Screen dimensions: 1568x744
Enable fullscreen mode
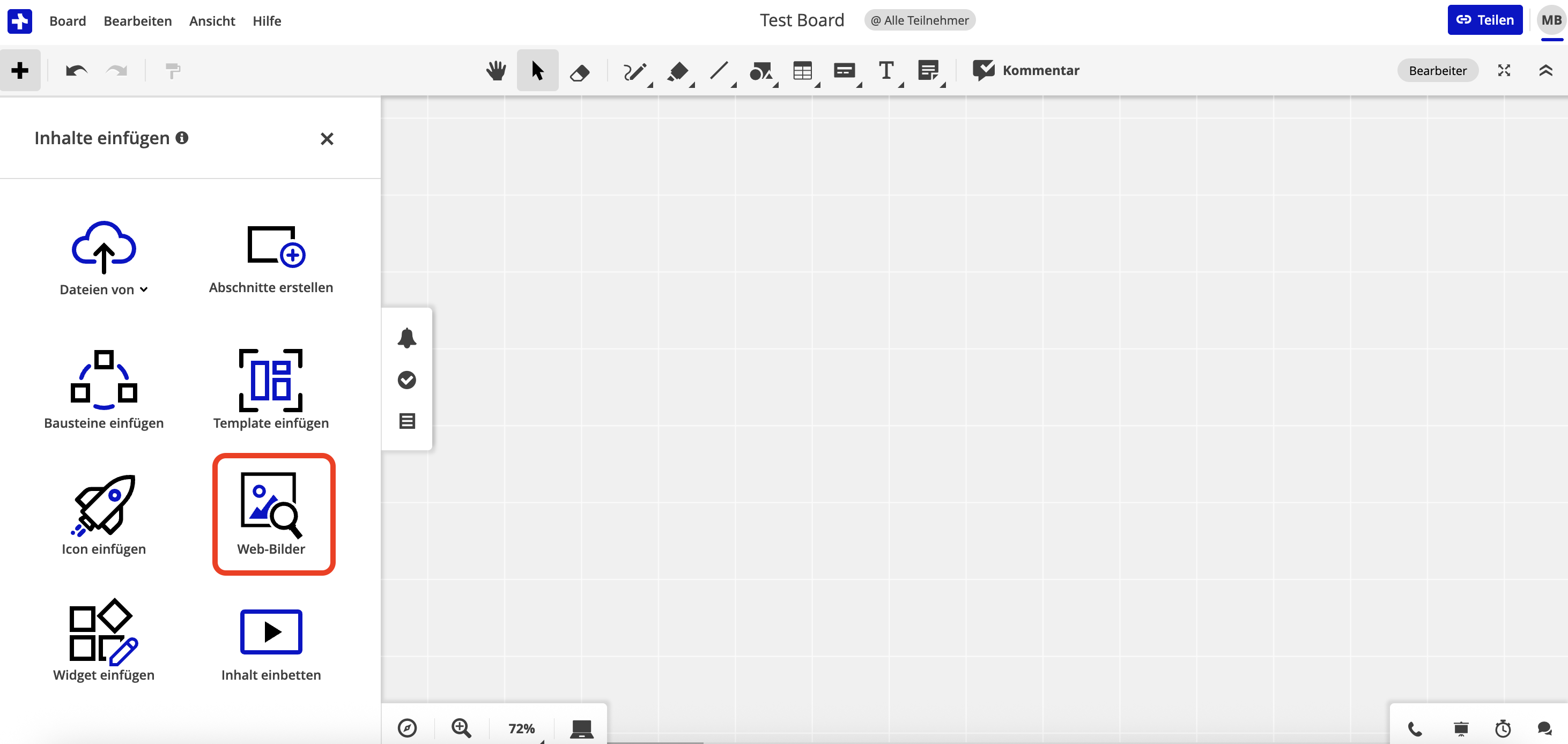coord(1504,70)
